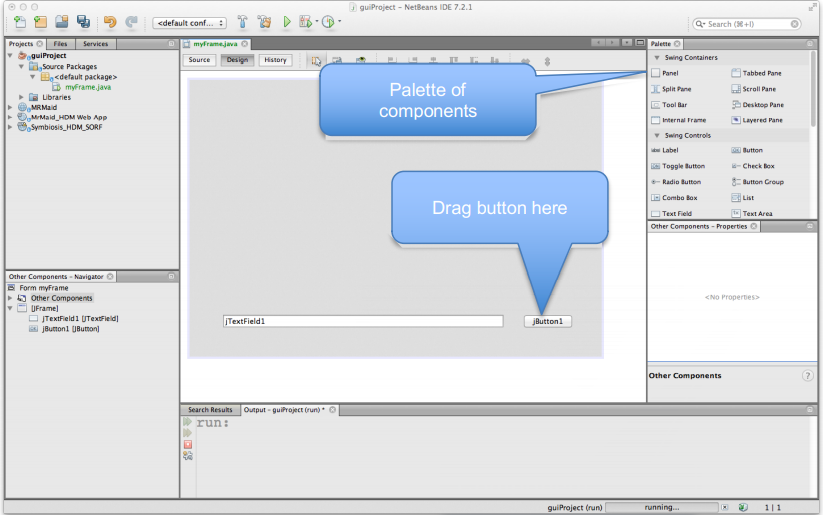
Task: Open the default configuration dropdown
Action: coord(189,23)
